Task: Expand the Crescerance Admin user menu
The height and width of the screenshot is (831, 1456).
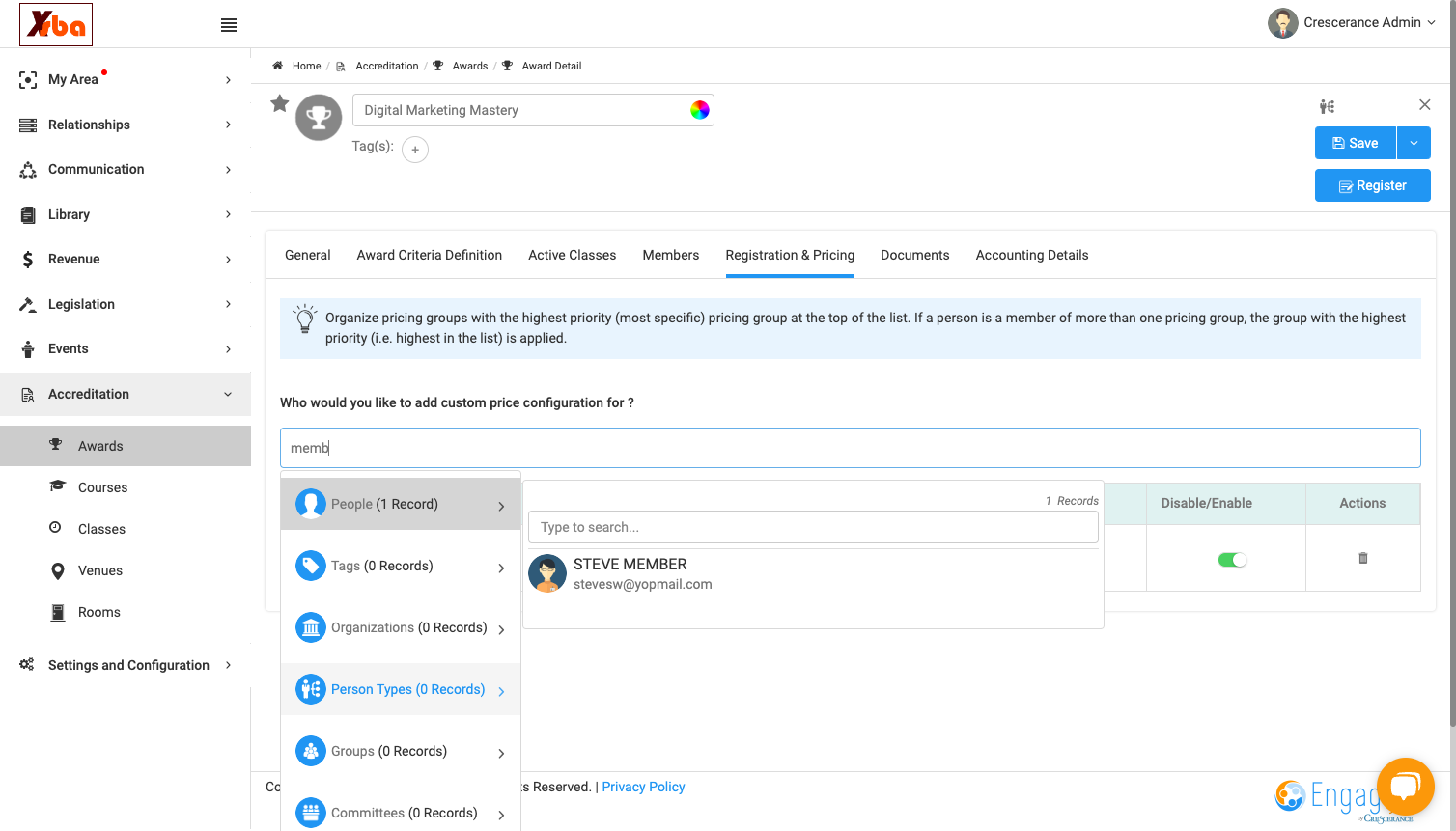Action: coord(1352,22)
